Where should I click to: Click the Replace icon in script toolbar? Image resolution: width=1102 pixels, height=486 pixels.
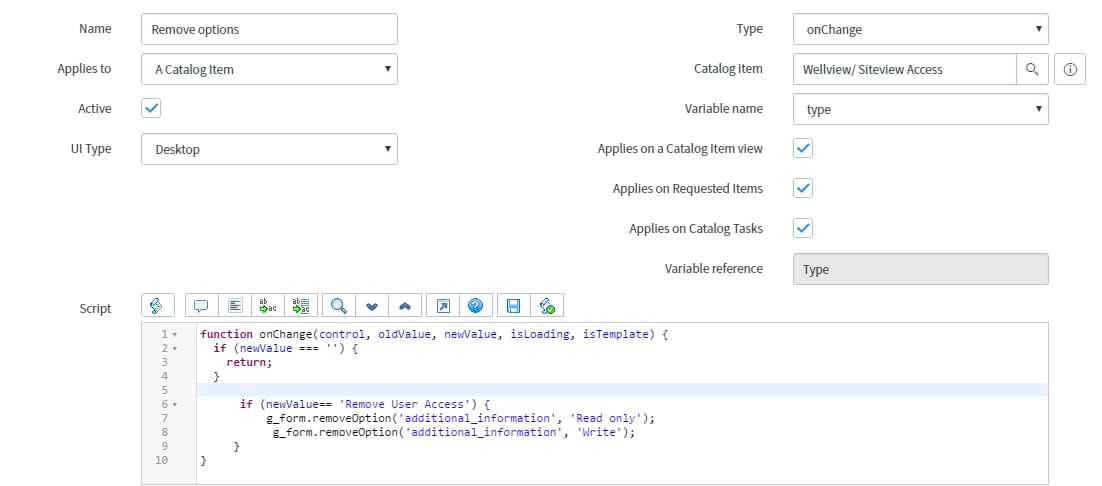coord(268,306)
